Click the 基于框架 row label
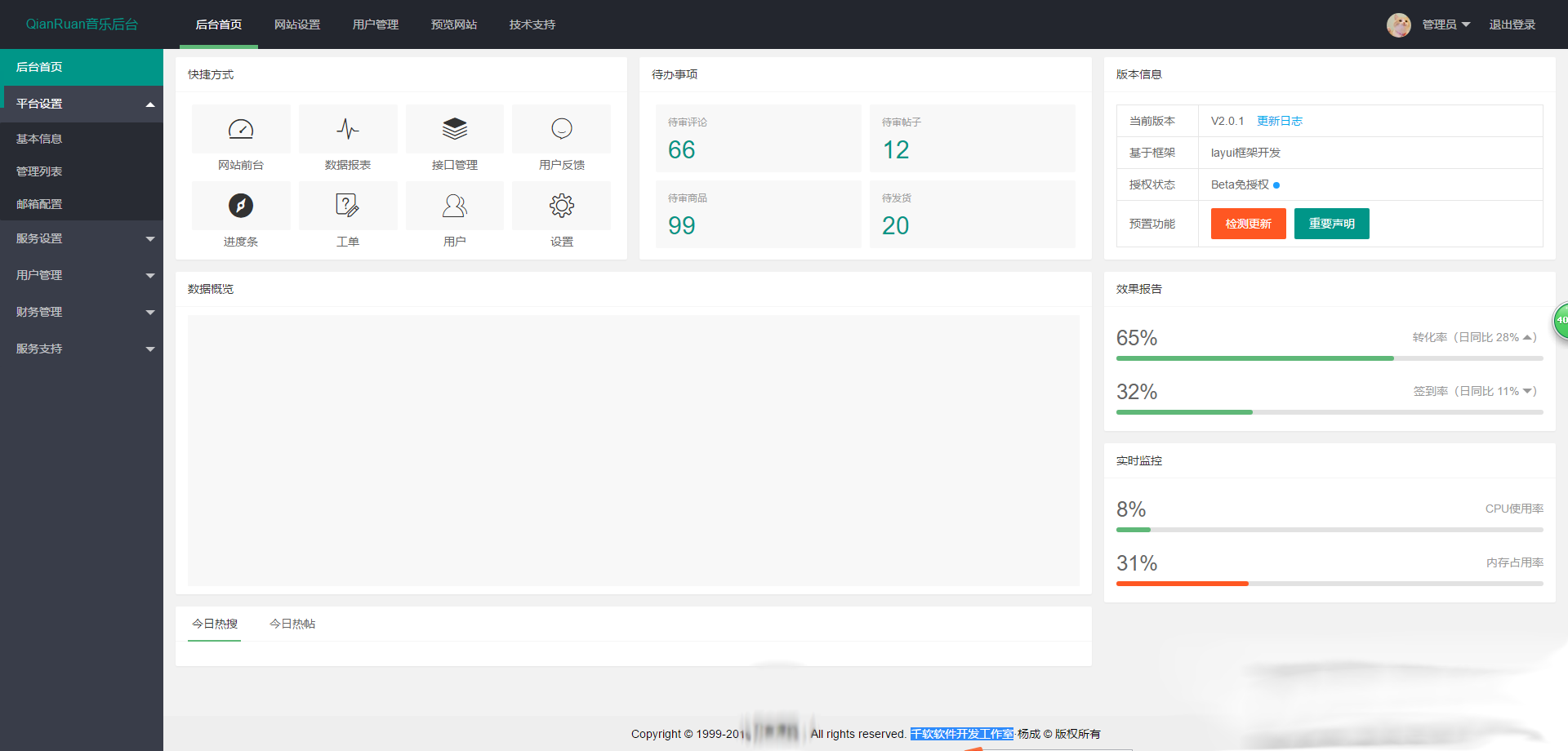 pyautogui.click(x=1152, y=153)
